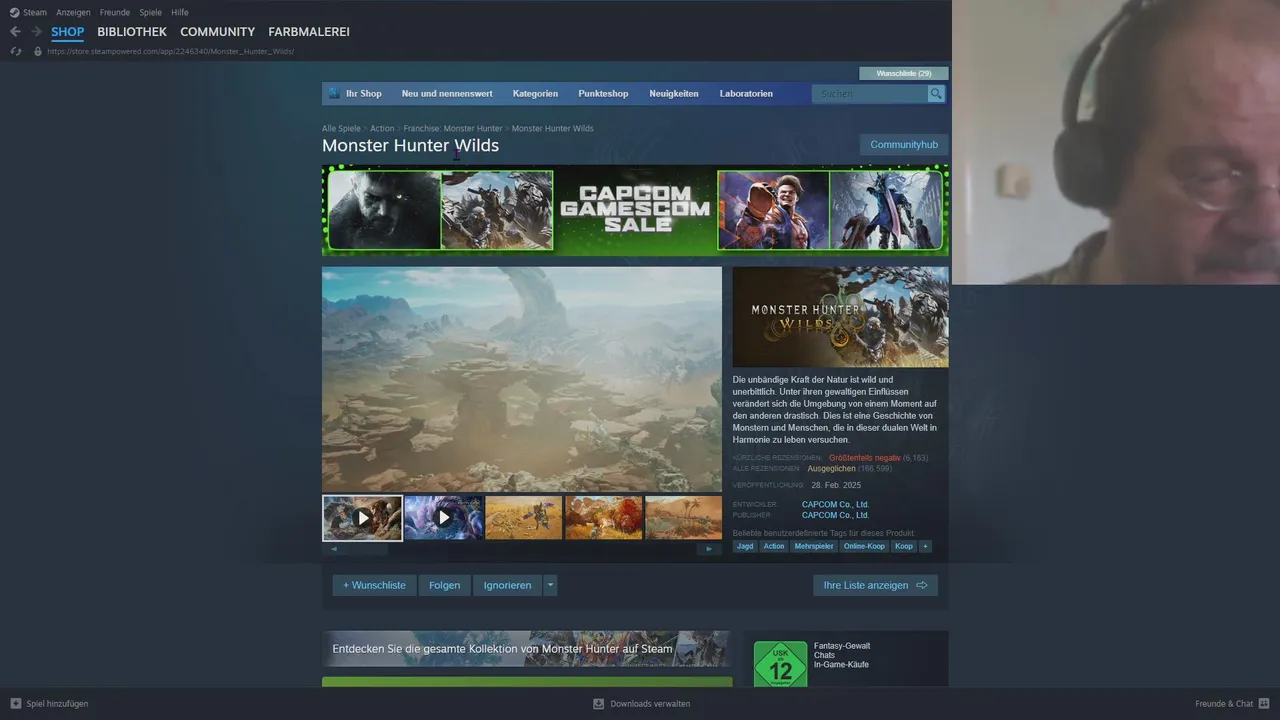This screenshot has height=720, width=1280.
Task: Click the plus icon for Spiel hinzufügen
Action: coord(16,703)
